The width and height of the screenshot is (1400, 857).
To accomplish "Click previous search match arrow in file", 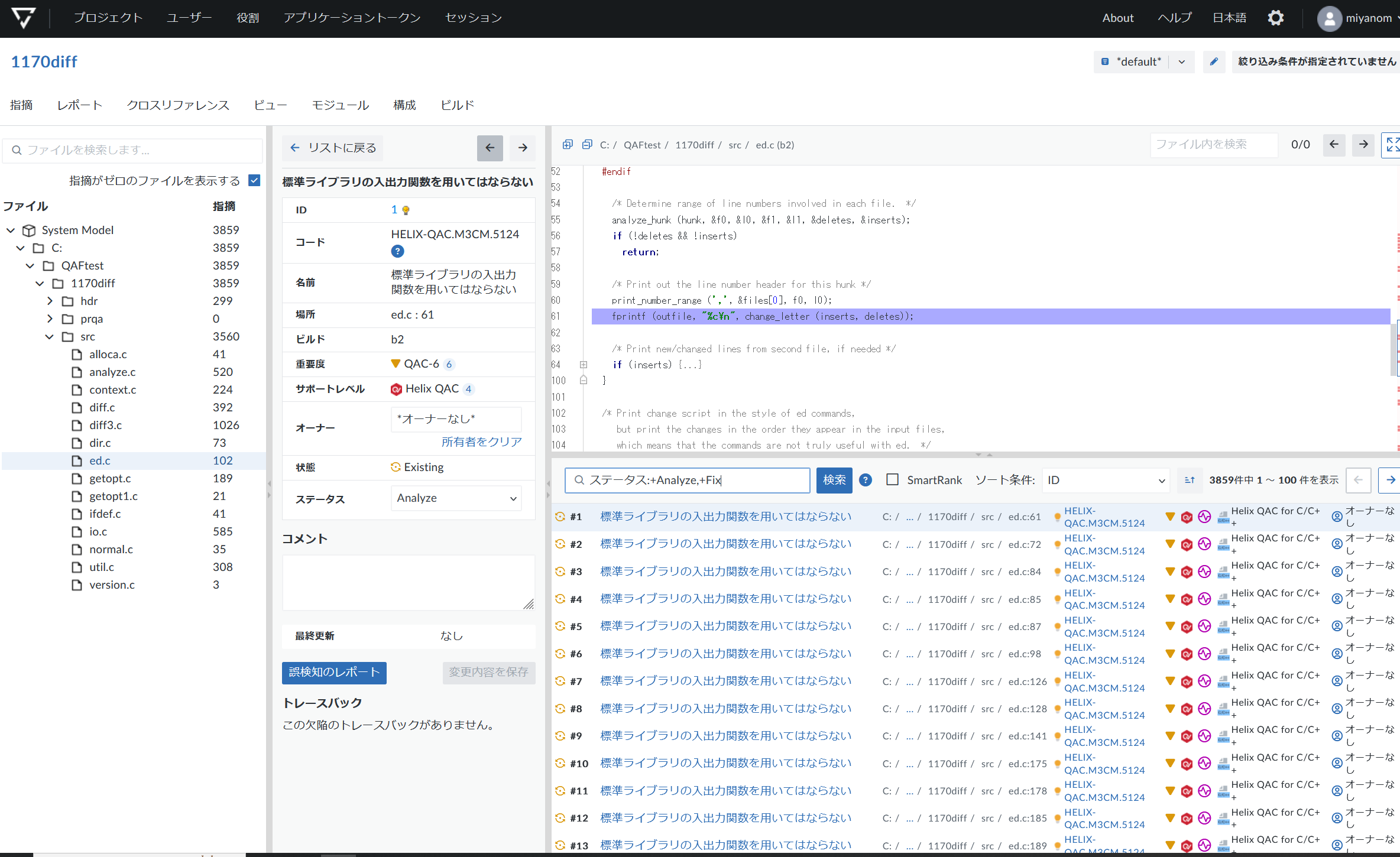I will [1334, 144].
